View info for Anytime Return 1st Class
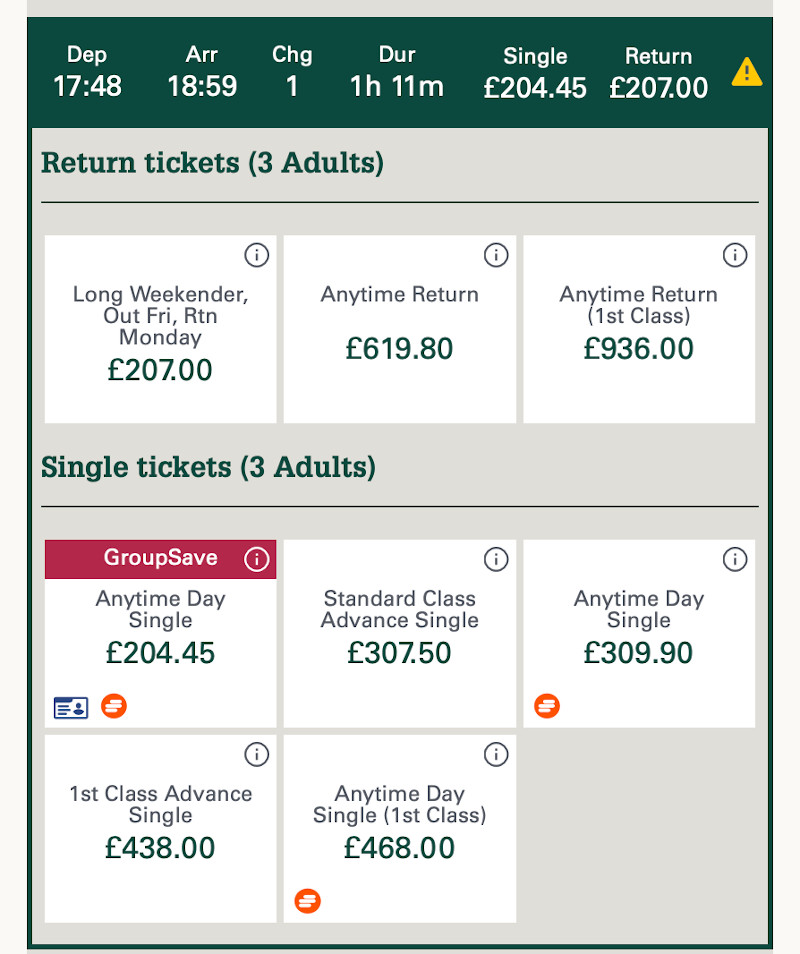 point(735,256)
